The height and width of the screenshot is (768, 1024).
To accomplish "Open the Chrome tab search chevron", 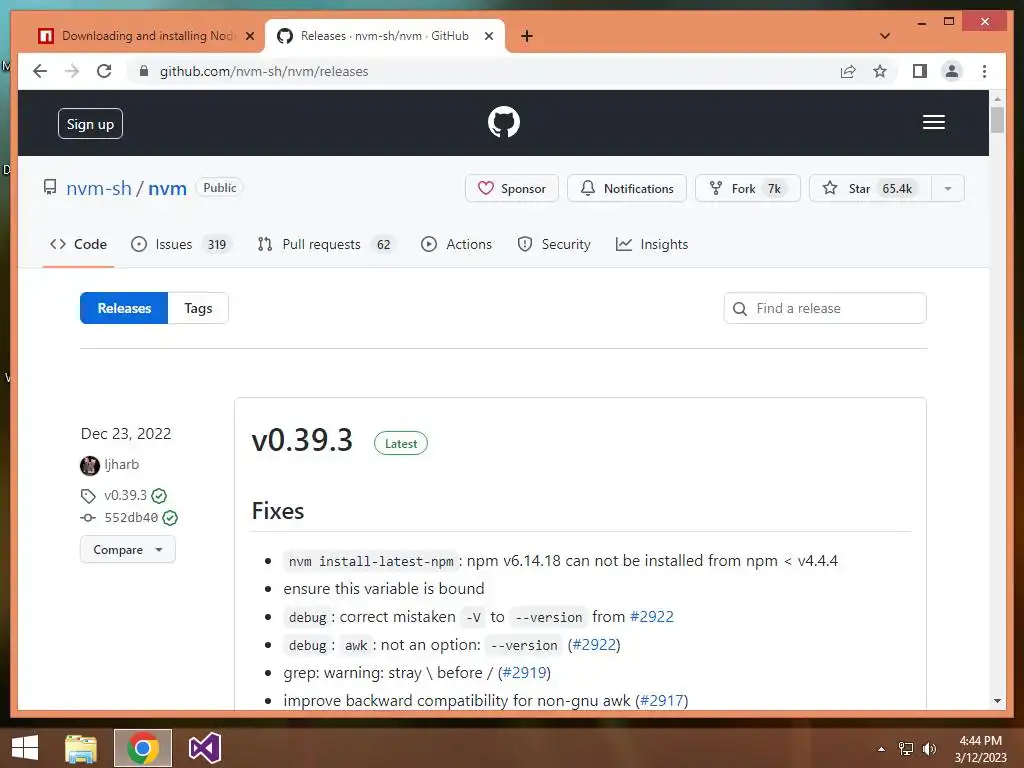I will (884, 36).
